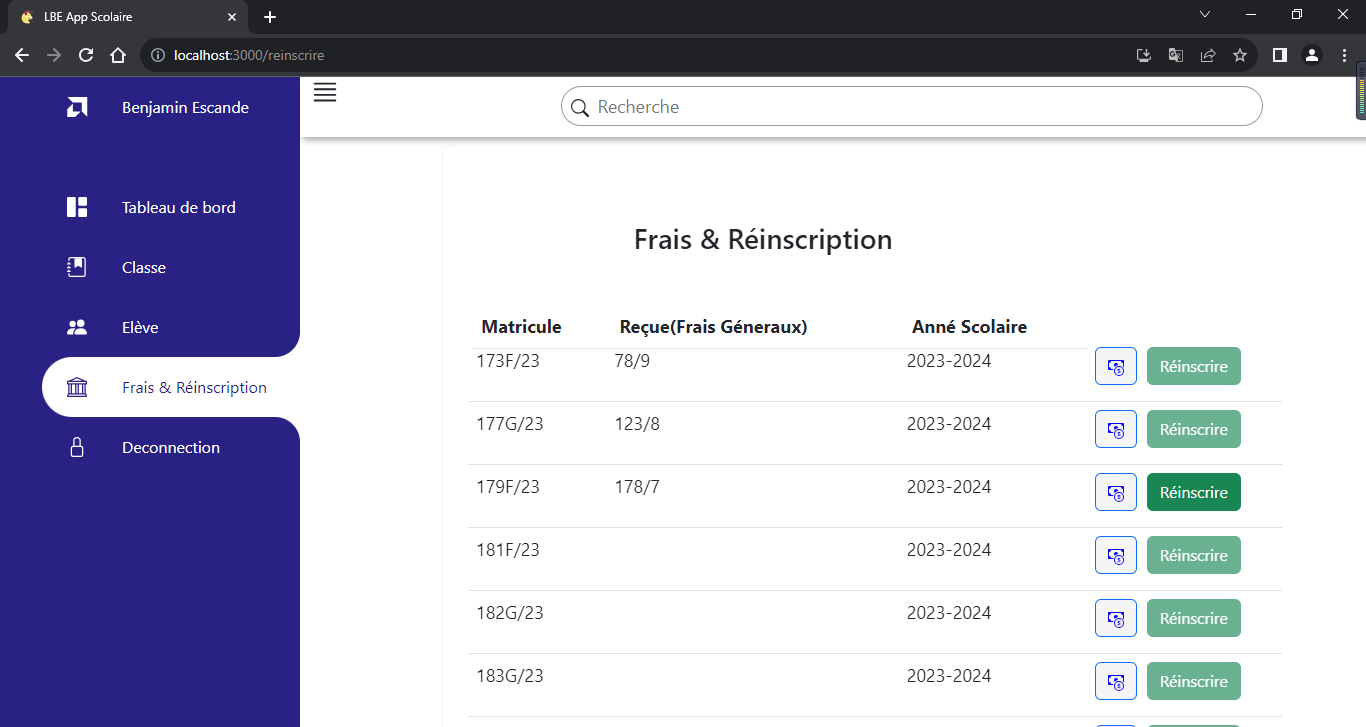Viewport: 1366px width, 727px height.
Task: Select the Classe notebook icon in the sidebar
Action: (76, 267)
